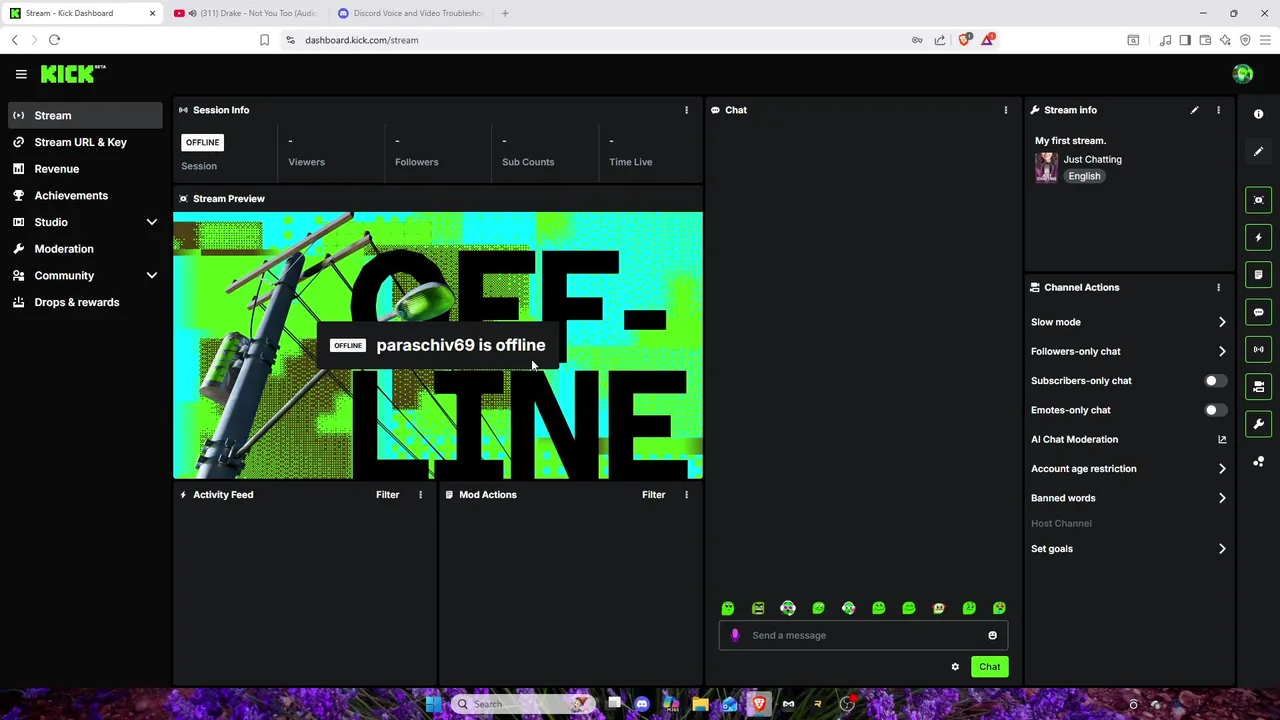Open chat settings gear icon

[955, 667]
